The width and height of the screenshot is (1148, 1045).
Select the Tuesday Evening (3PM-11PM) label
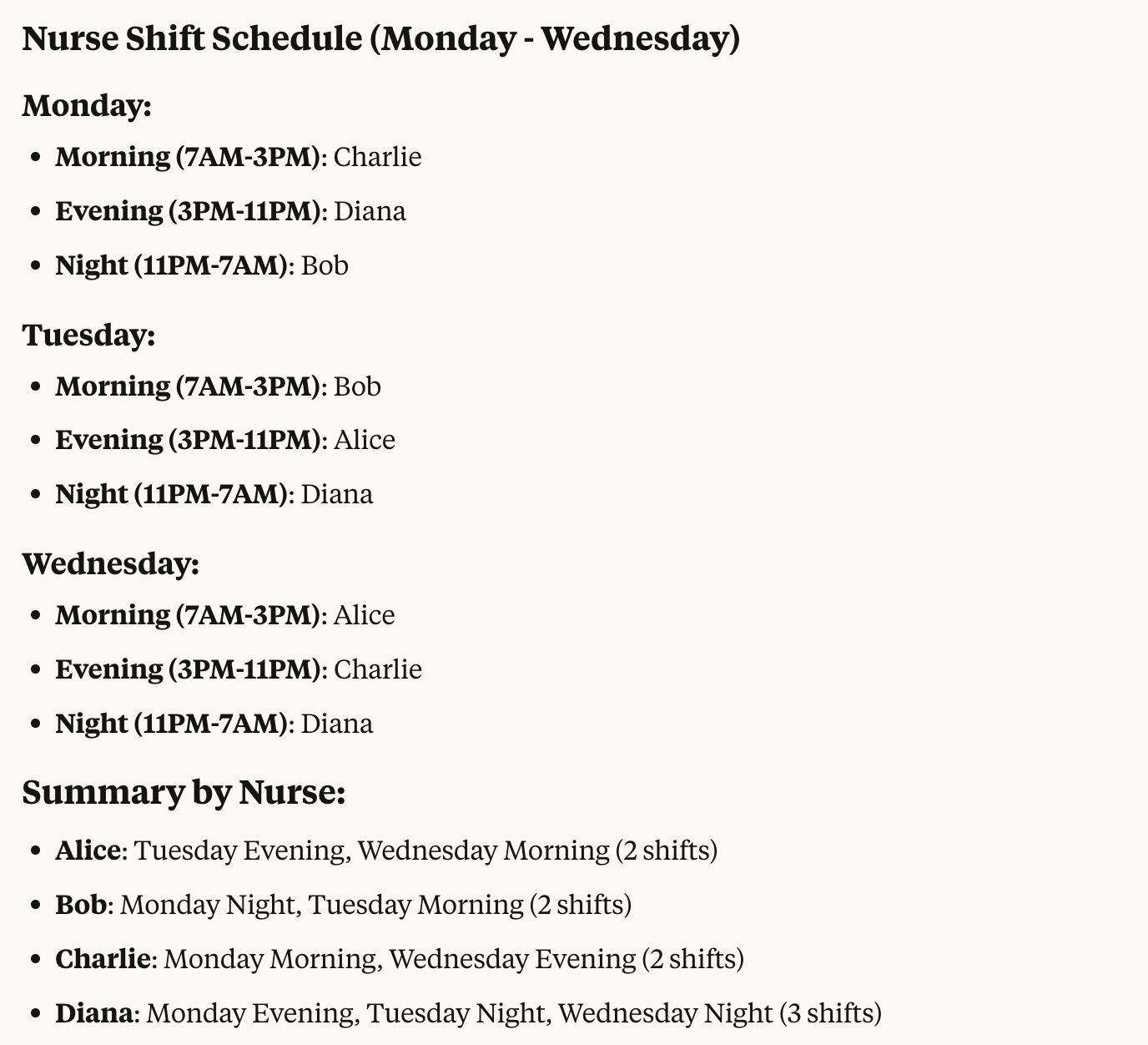(x=188, y=440)
